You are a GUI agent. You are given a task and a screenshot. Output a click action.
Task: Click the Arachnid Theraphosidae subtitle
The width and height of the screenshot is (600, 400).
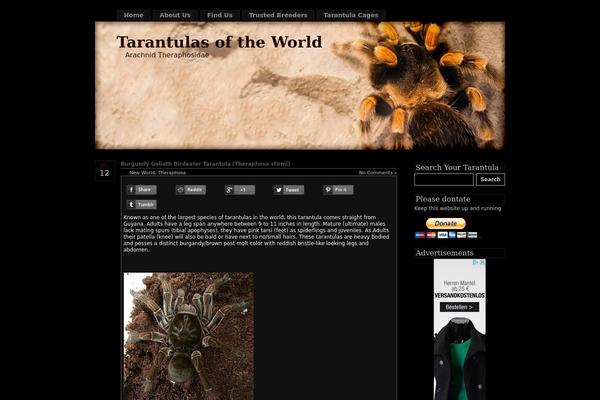[x=167, y=55]
